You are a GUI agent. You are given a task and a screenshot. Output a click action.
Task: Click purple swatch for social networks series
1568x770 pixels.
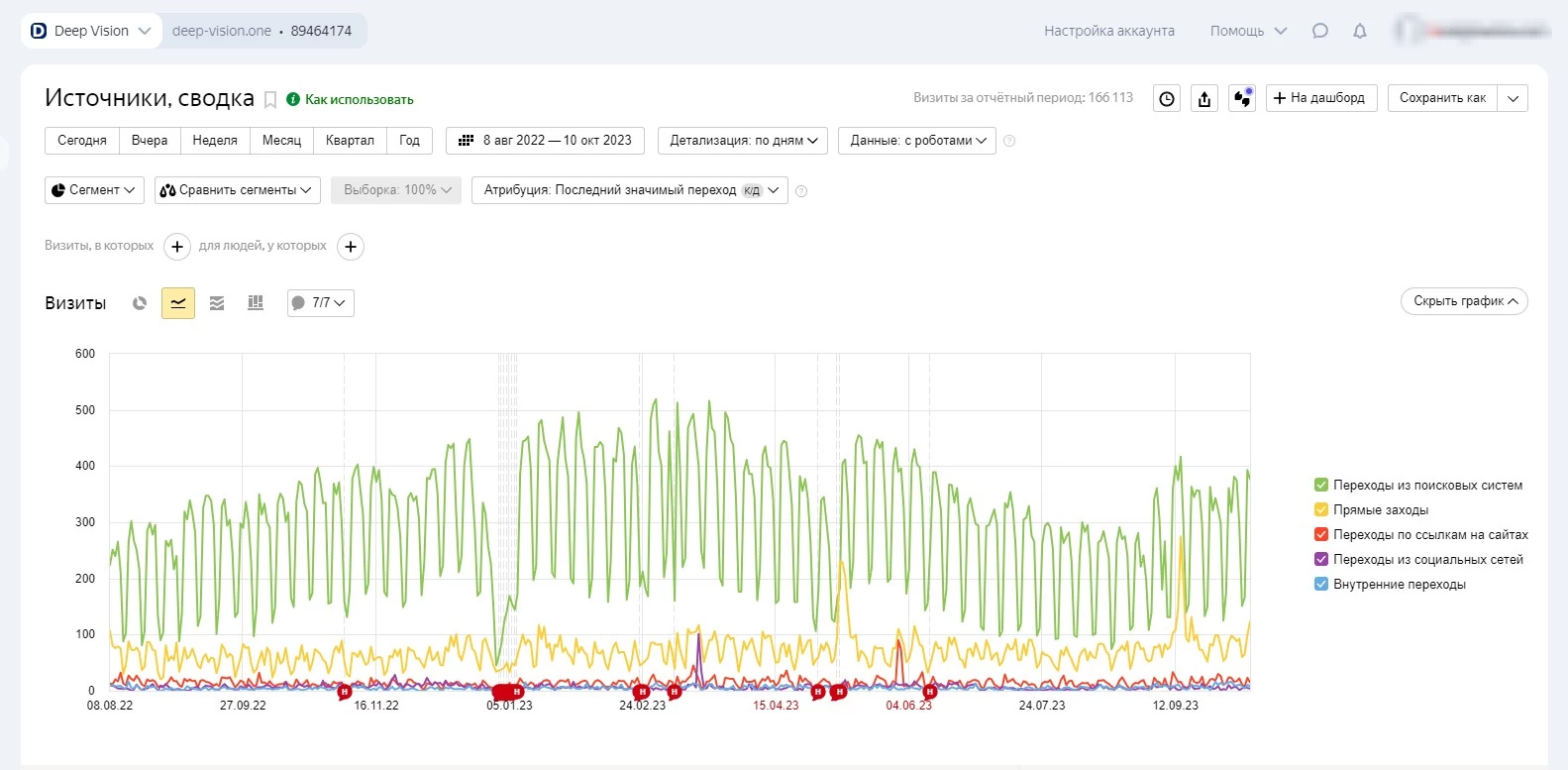coord(1320,559)
